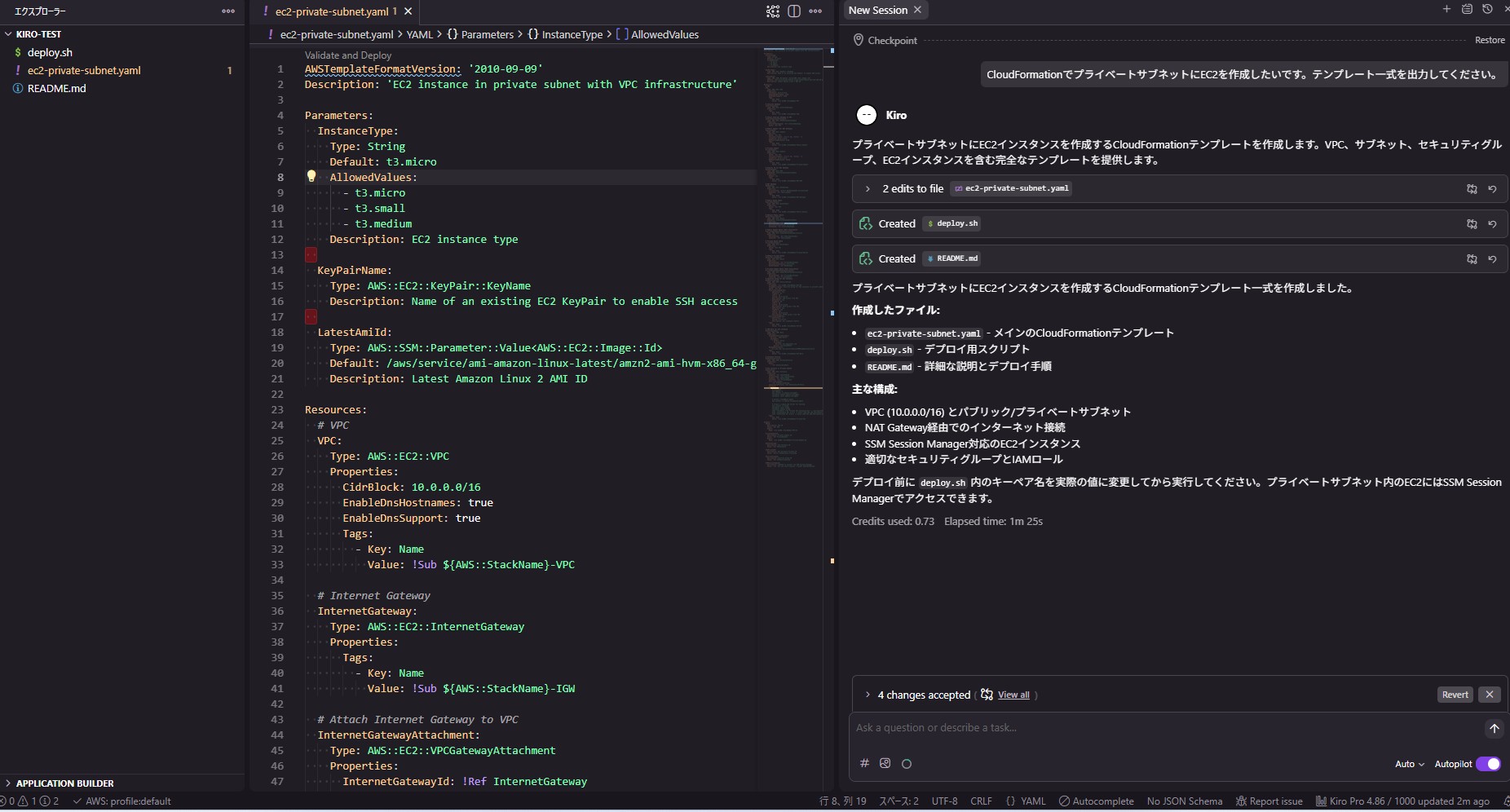
Task: View diff icon on Created README.md row
Action: (1472, 258)
